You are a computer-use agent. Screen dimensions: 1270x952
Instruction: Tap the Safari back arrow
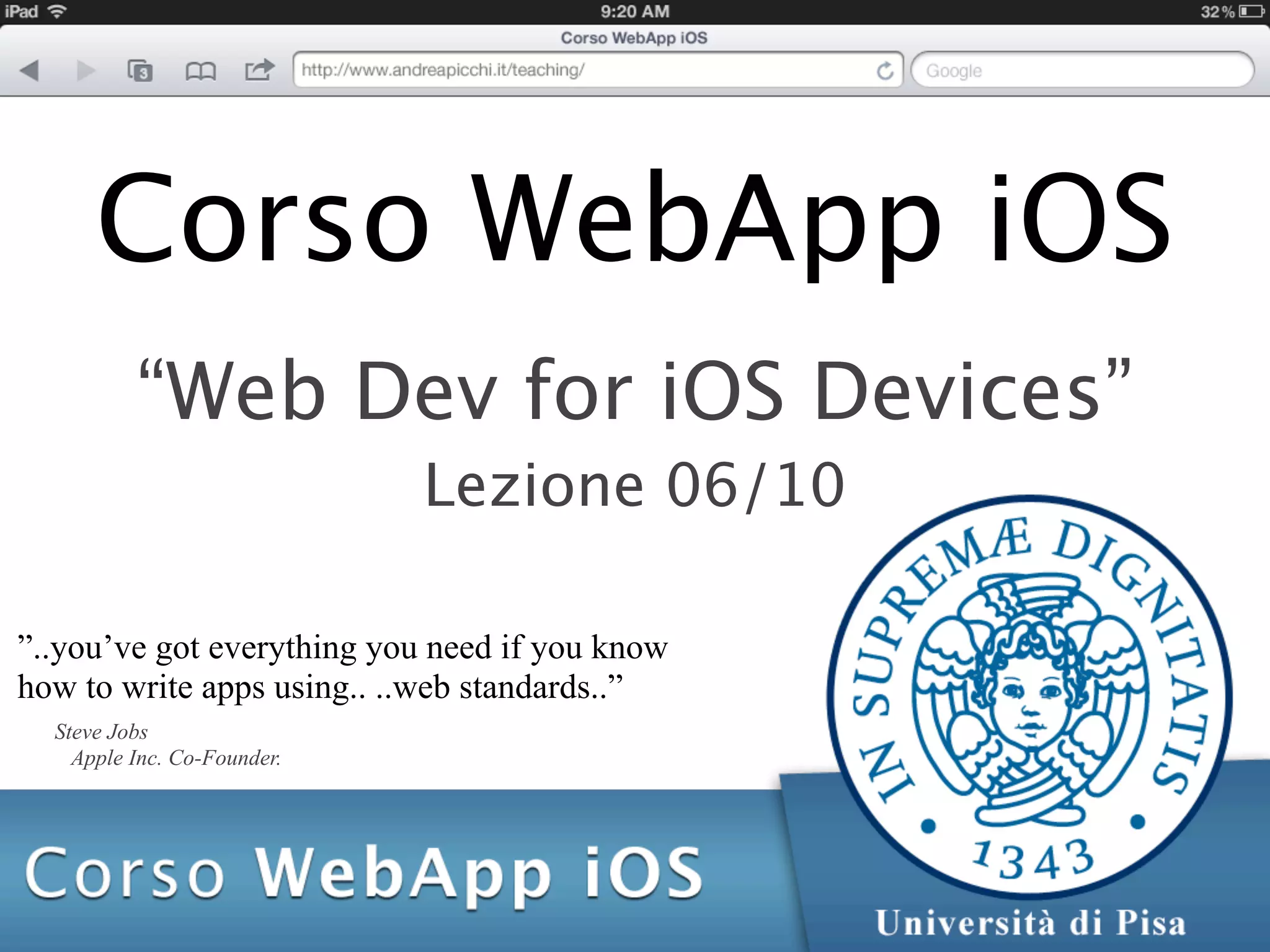29,71
